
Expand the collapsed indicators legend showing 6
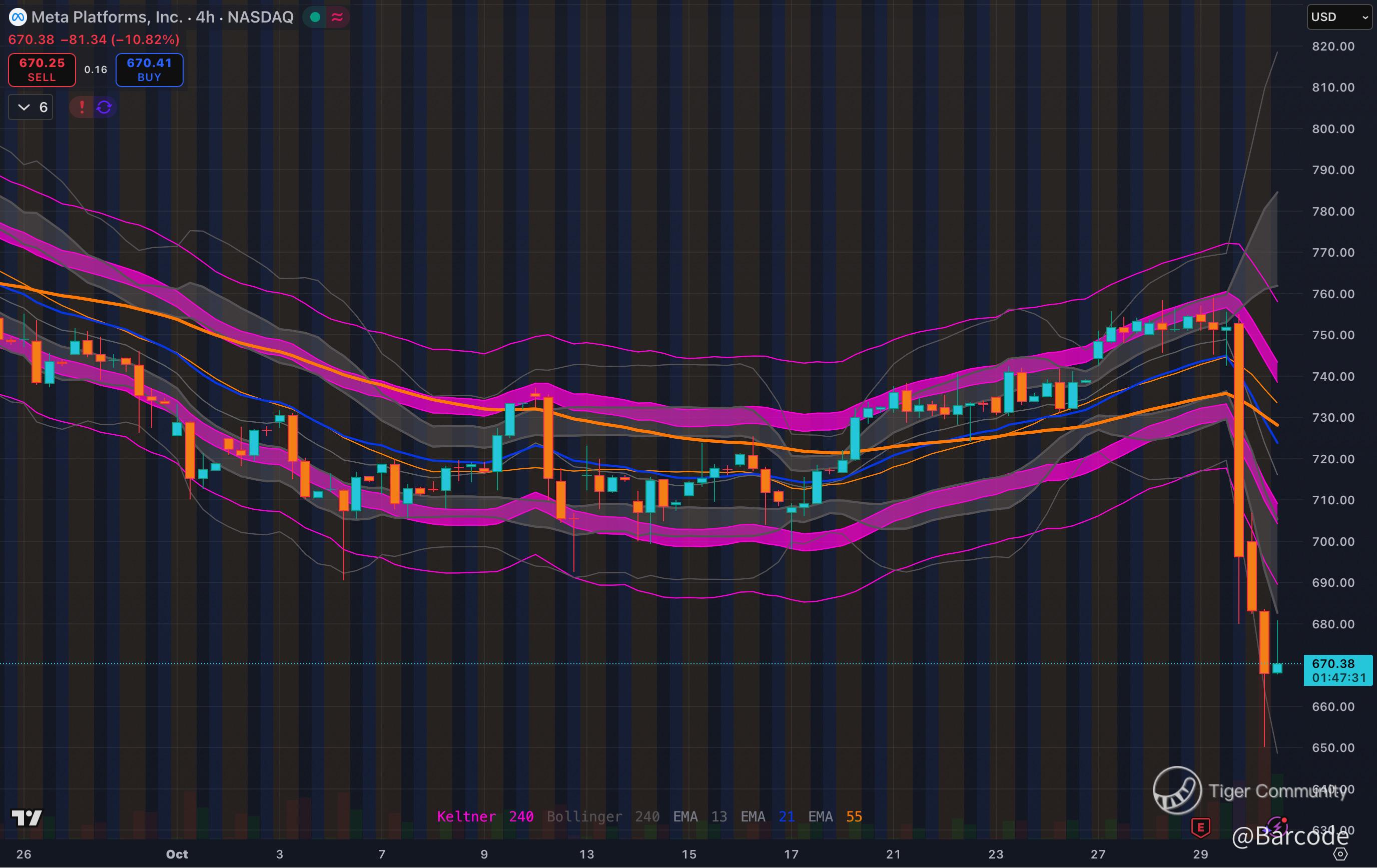(31, 107)
